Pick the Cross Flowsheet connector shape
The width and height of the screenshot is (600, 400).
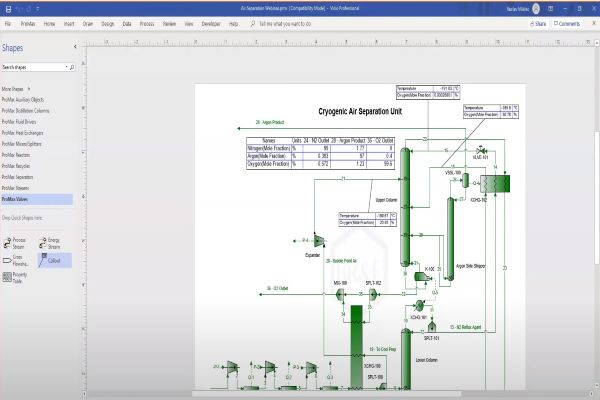16,259
